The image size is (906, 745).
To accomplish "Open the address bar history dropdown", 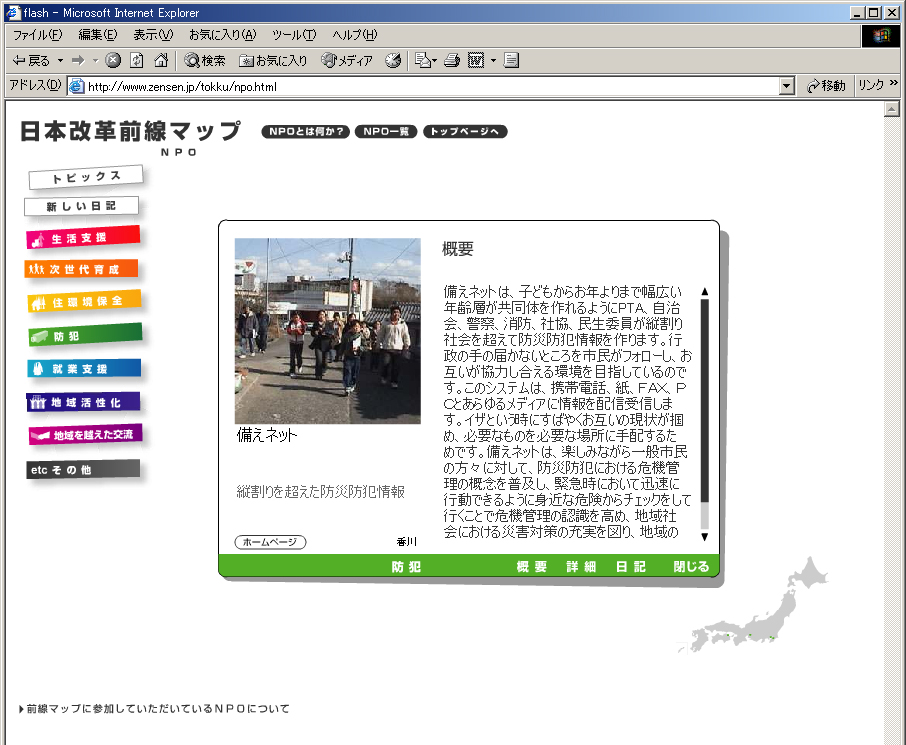I will pyautogui.click(x=785, y=86).
